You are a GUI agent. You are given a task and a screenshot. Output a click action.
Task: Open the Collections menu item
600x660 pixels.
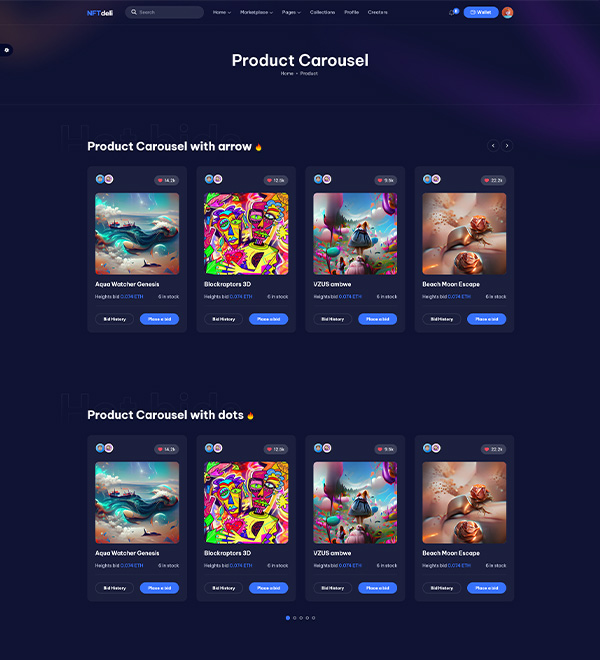[323, 12]
